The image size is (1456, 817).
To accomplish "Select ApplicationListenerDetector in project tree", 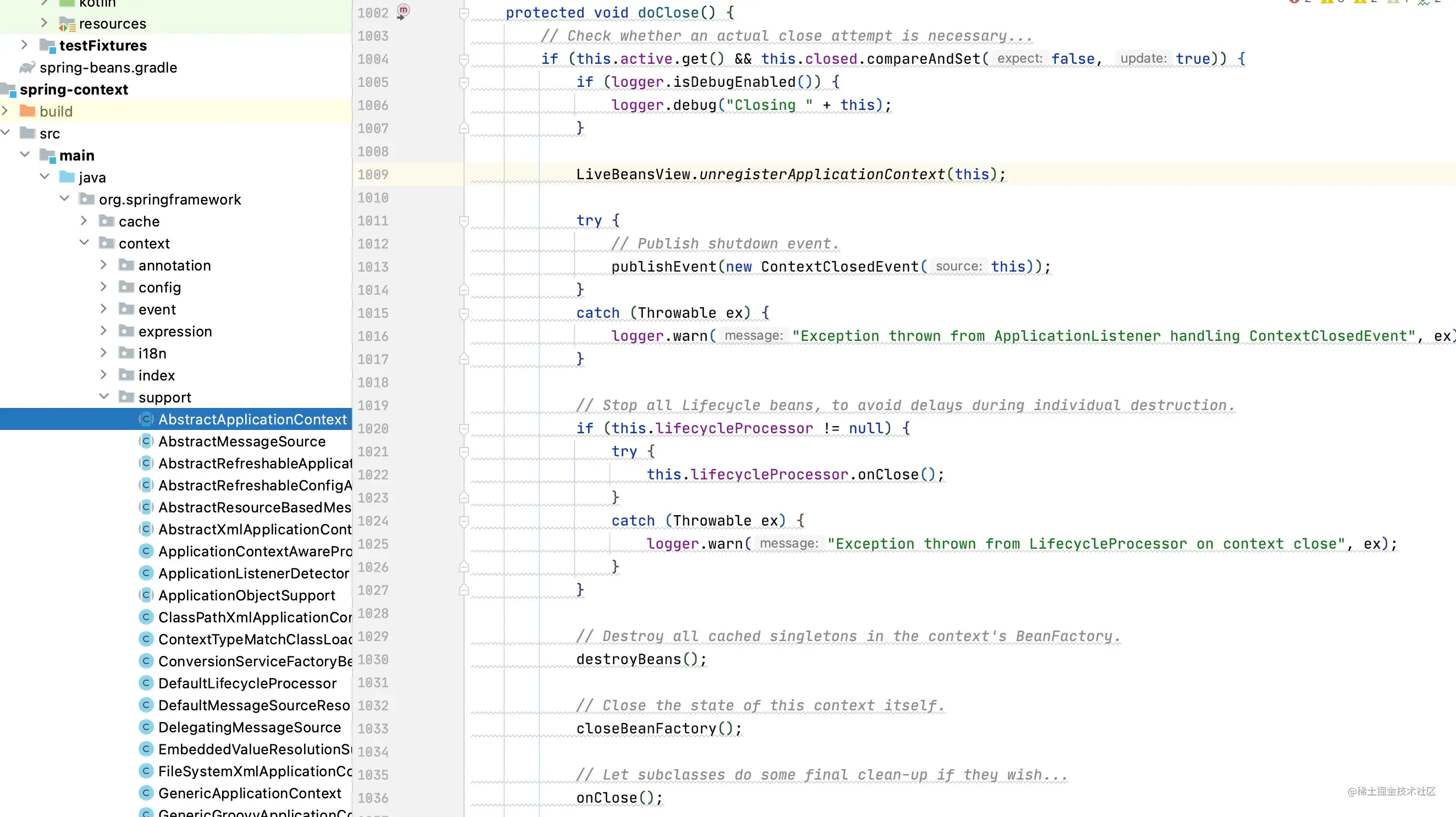I will click(253, 573).
